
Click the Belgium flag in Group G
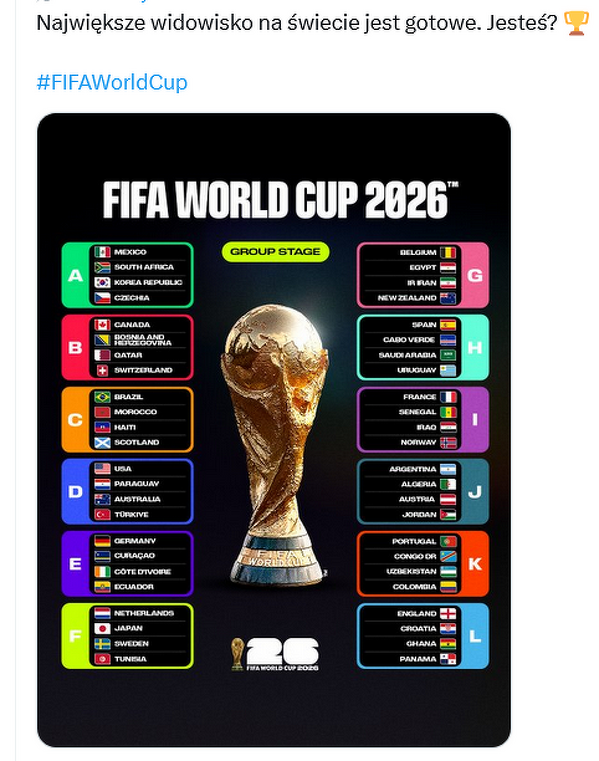pyautogui.click(x=448, y=252)
